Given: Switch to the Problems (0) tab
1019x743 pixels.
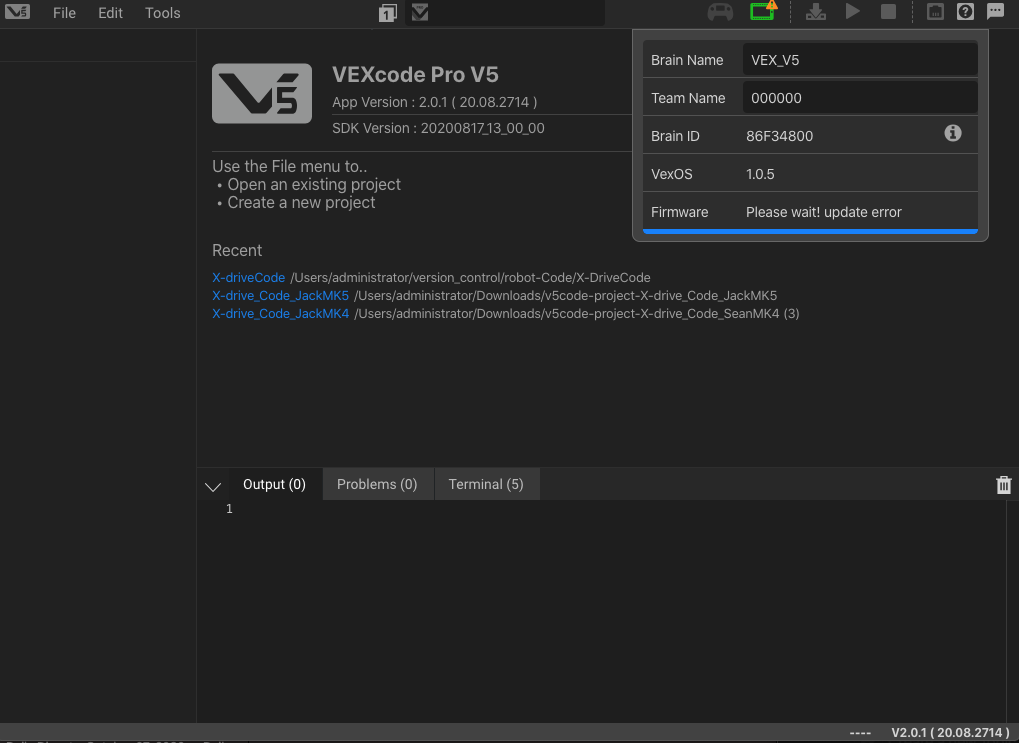Looking at the screenshot, I should click(377, 484).
